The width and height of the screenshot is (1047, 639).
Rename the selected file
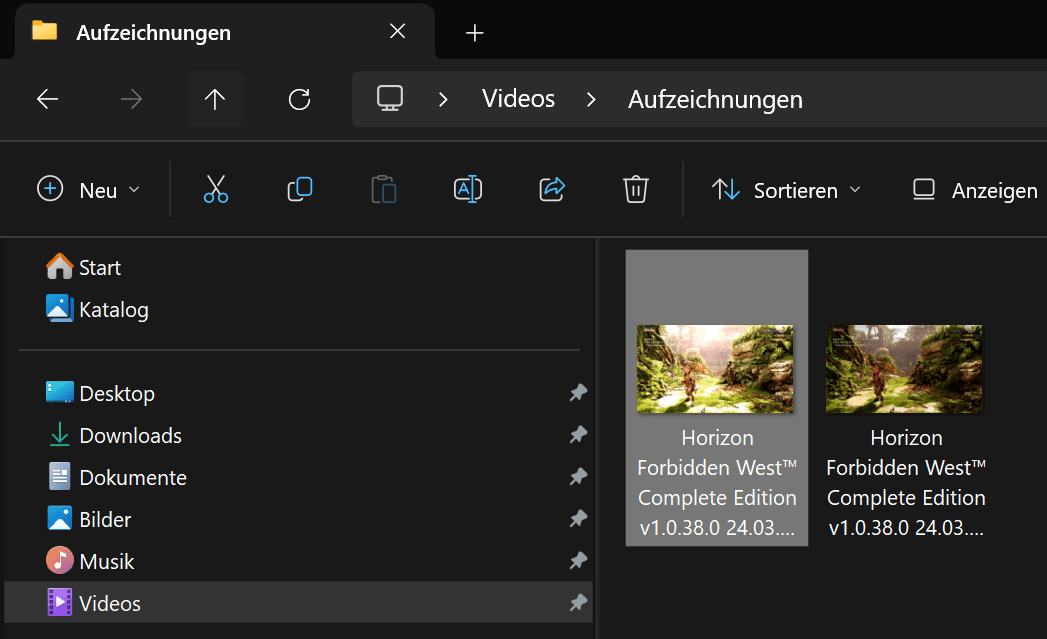pos(468,190)
